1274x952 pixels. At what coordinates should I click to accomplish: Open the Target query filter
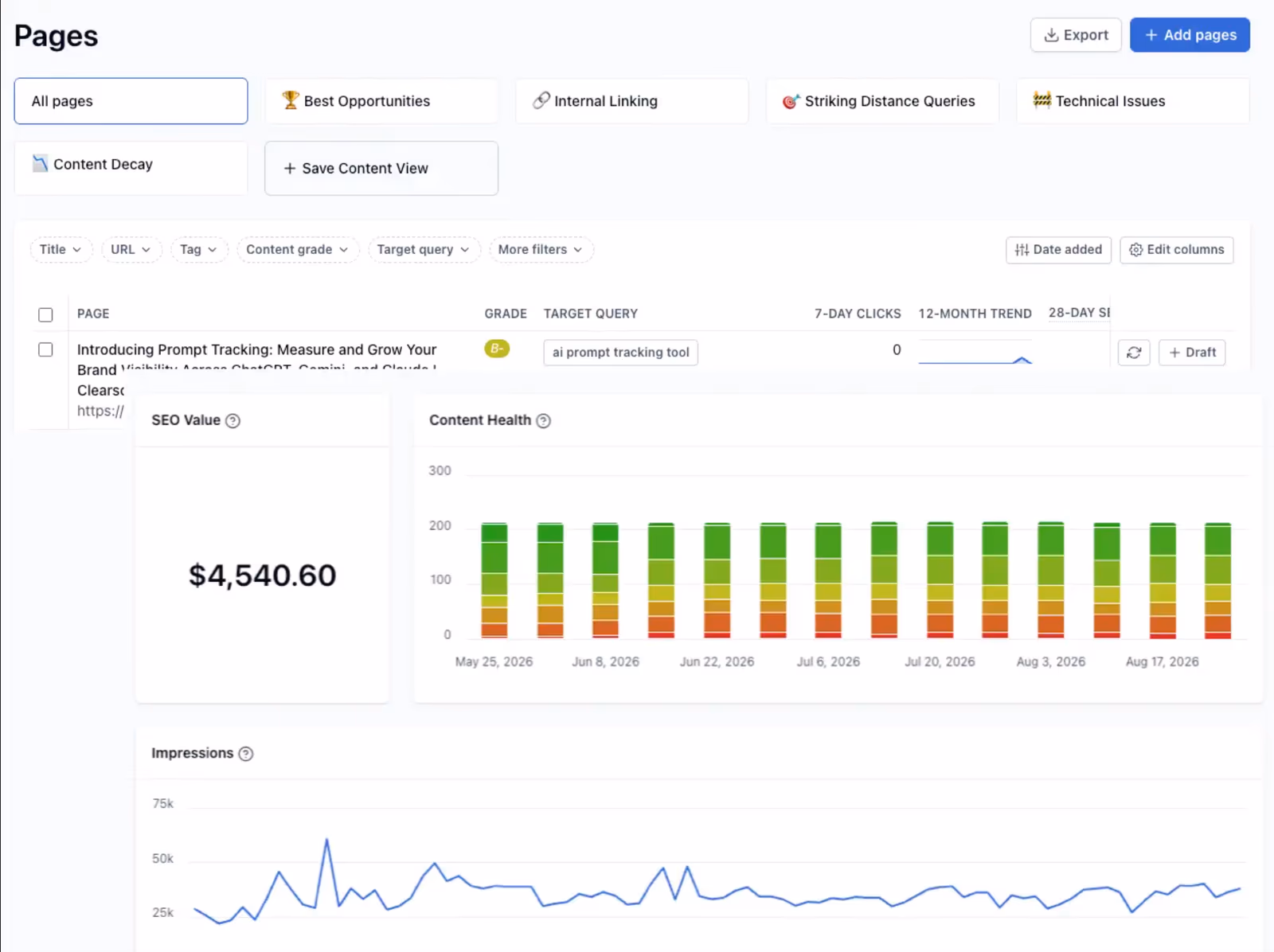pos(424,249)
